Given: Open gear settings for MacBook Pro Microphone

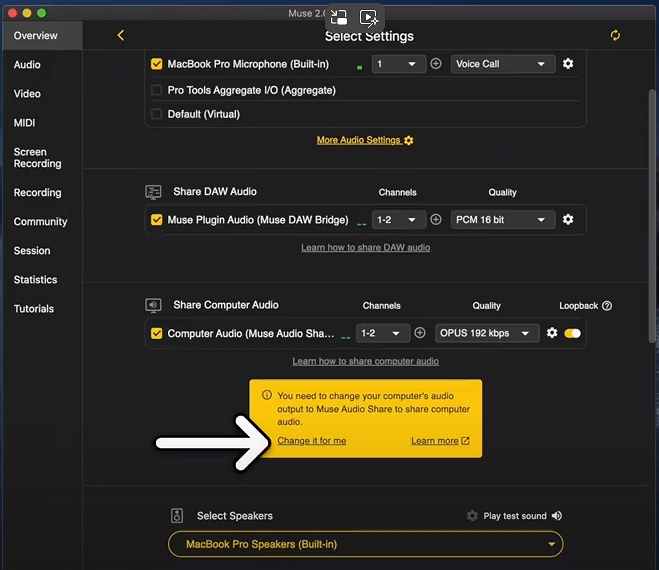Looking at the screenshot, I should [568, 64].
